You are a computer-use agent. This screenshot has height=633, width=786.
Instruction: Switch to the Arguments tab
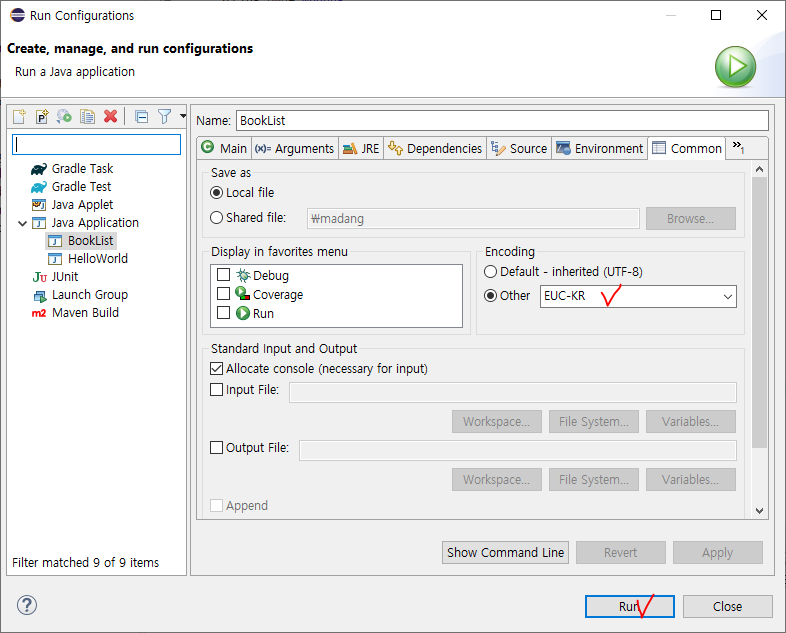[x=294, y=149]
